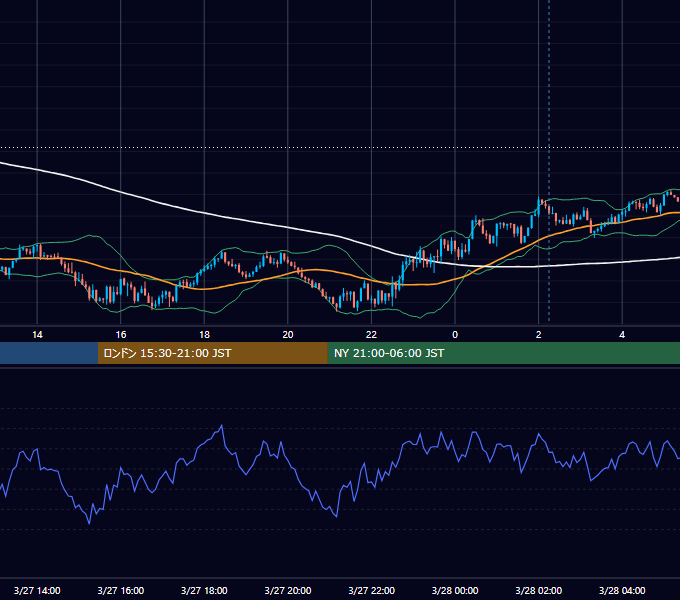Click the 3/27 16:00 date label
This screenshot has width=680, height=600.
pyautogui.click(x=121, y=590)
